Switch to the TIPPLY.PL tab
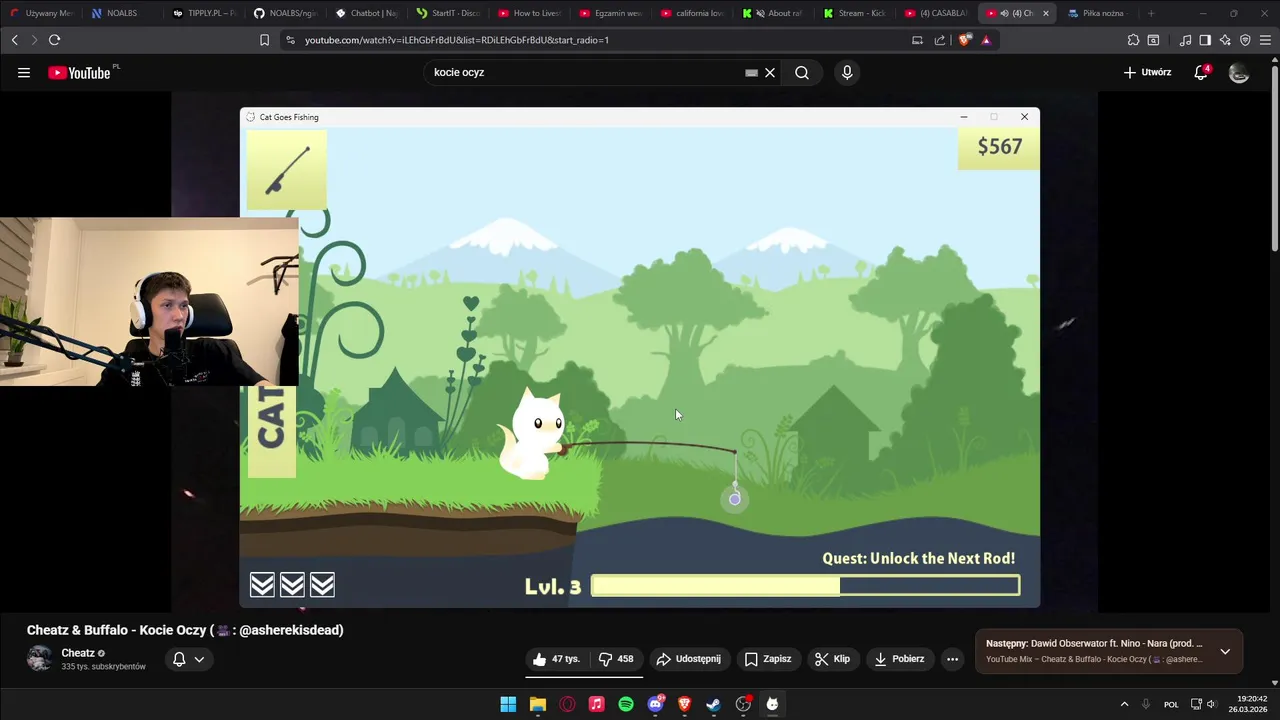1280x720 pixels. (x=204, y=13)
